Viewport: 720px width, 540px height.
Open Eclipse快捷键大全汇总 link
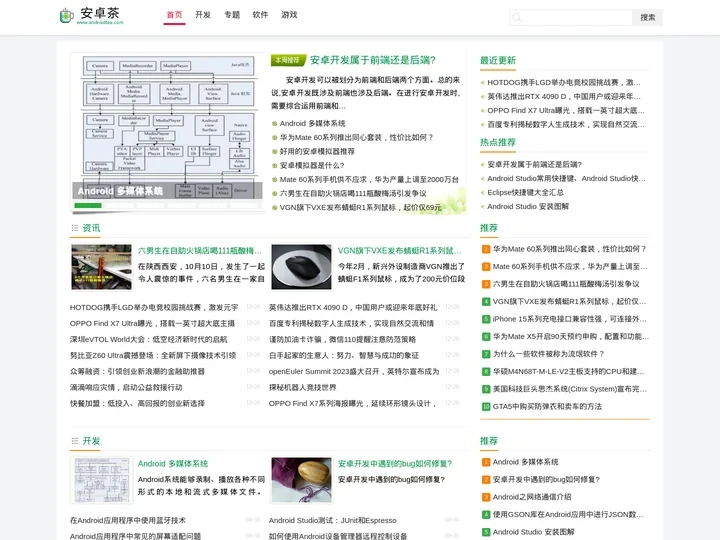coord(525,192)
